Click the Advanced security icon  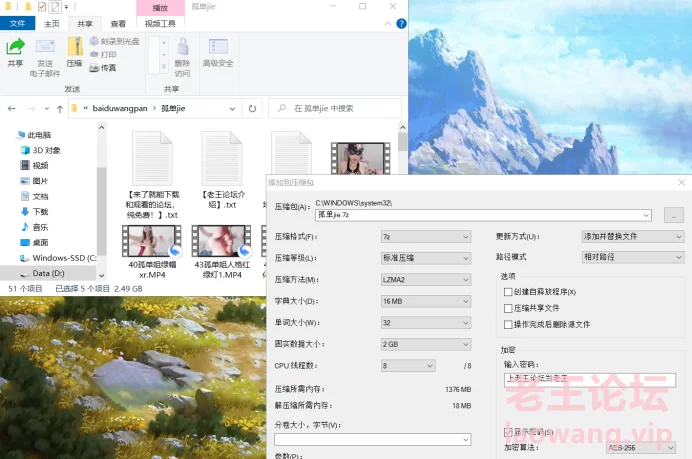[218, 47]
